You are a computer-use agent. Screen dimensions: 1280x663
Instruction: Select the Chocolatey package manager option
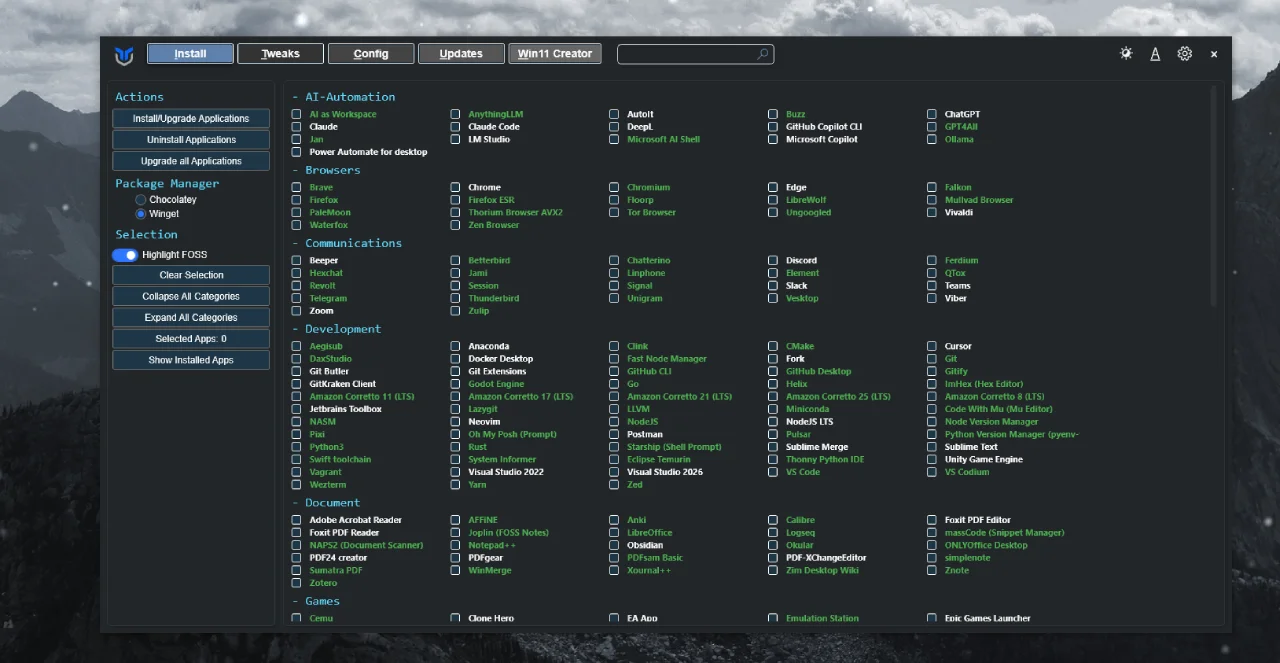coord(141,200)
